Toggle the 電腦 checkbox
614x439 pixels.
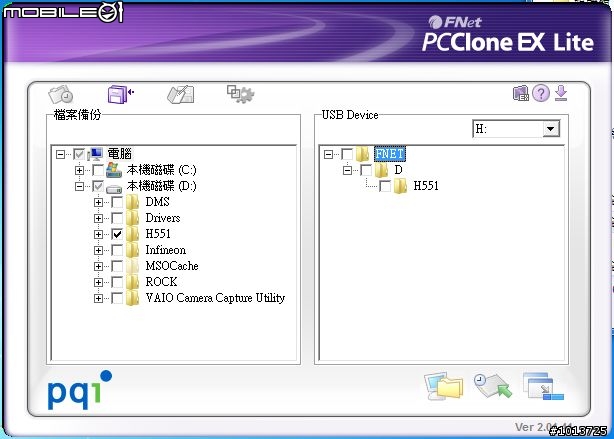click(79, 154)
